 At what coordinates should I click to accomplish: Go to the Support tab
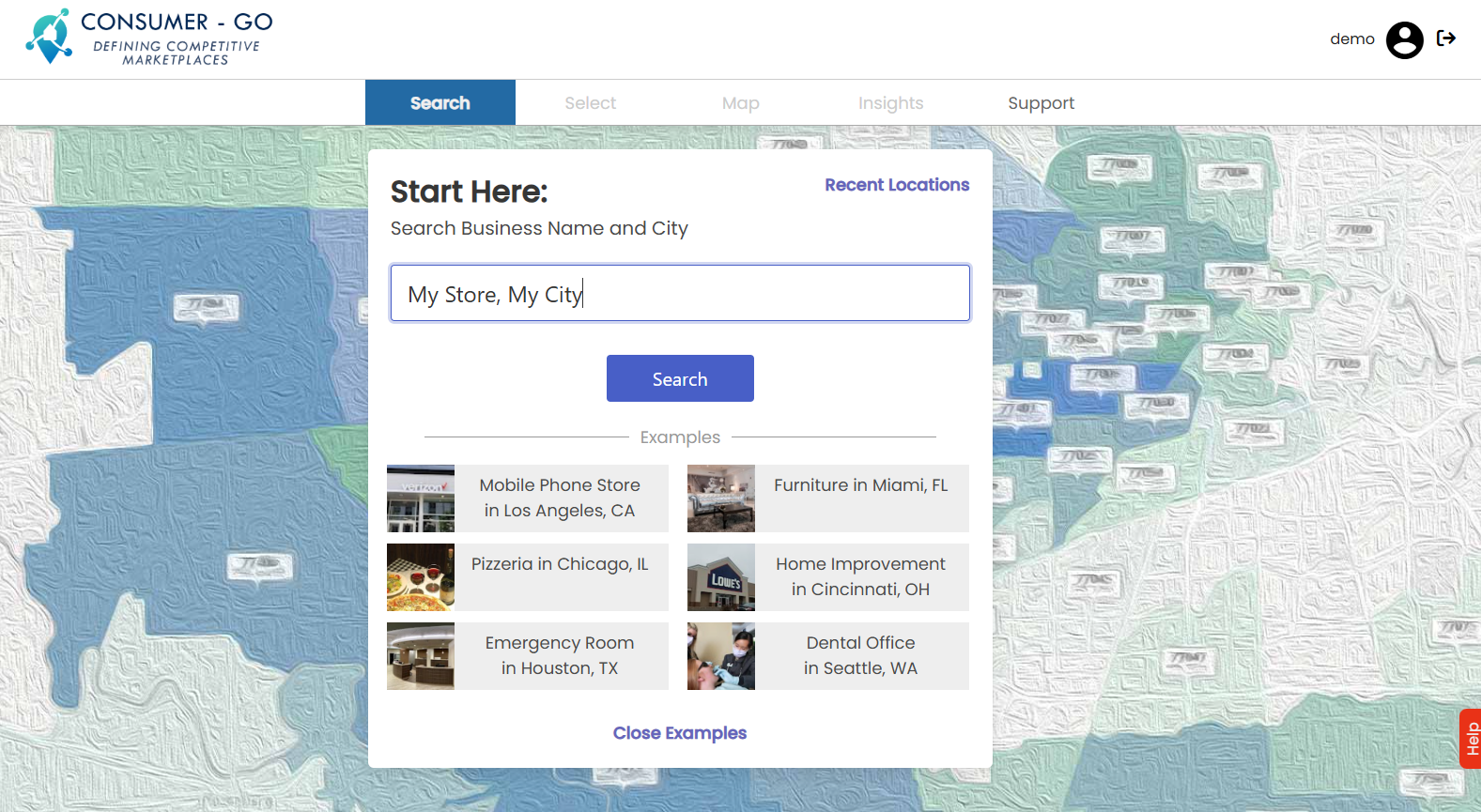pos(1041,102)
